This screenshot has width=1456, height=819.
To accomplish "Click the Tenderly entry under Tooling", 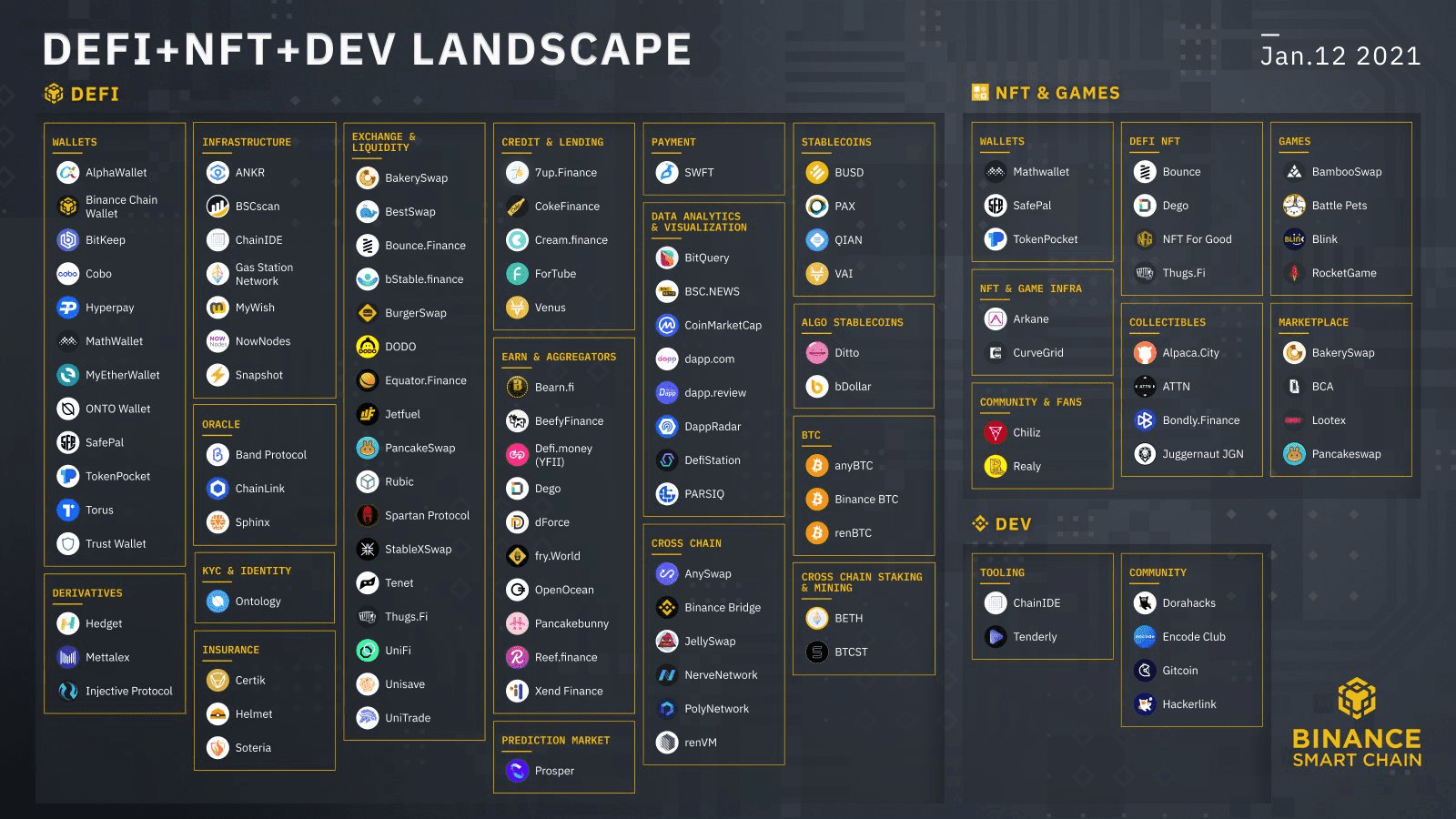I will pos(1021,637).
